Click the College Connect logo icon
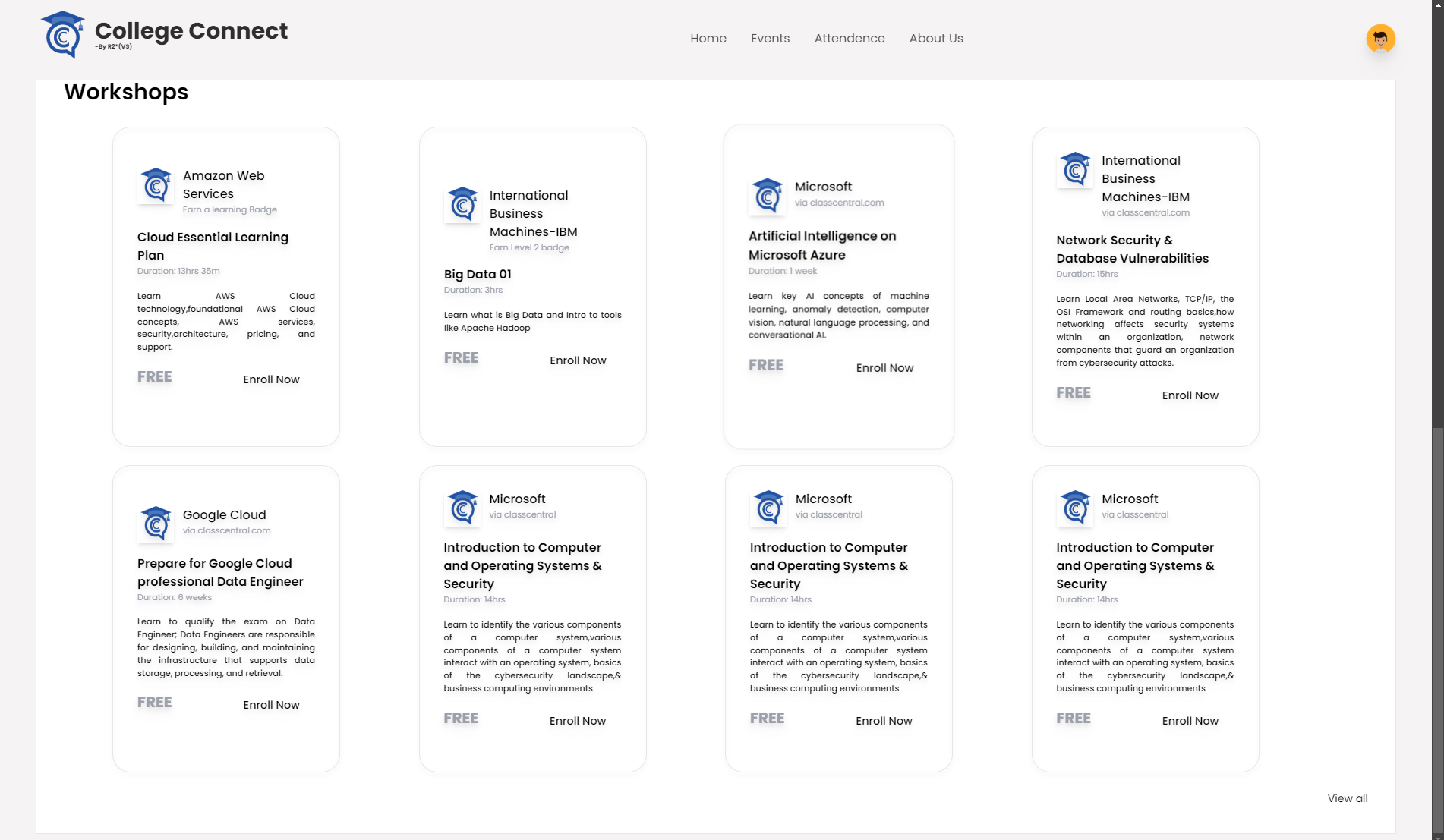 62,35
